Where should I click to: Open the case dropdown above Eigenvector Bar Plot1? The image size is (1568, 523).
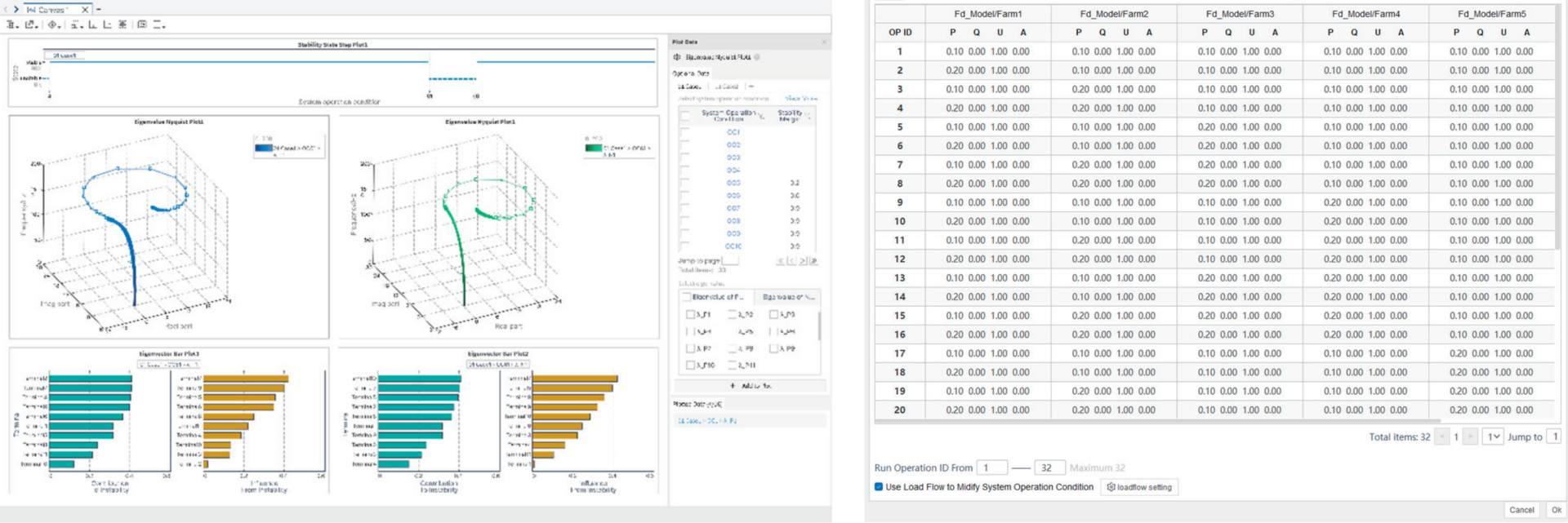pyautogui.click(x=167, y=364)
